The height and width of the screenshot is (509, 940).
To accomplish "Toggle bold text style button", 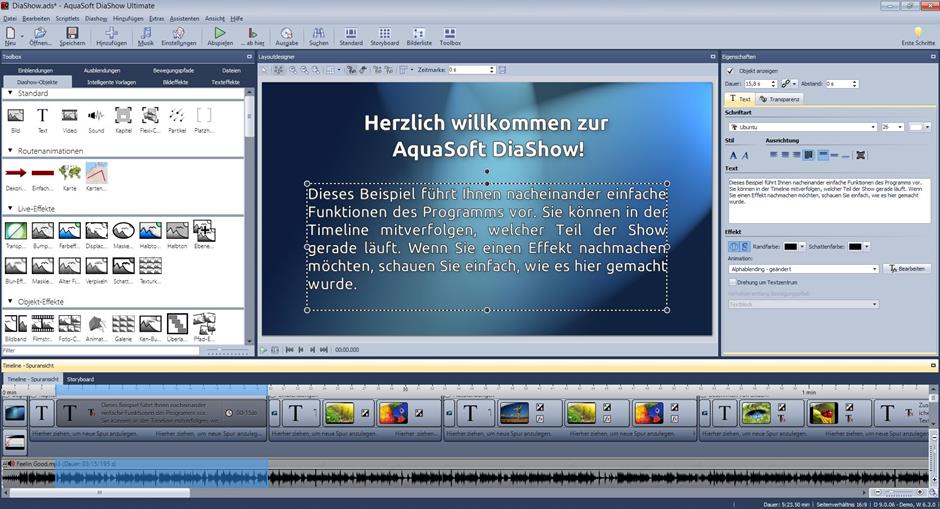I will point(733,155).
